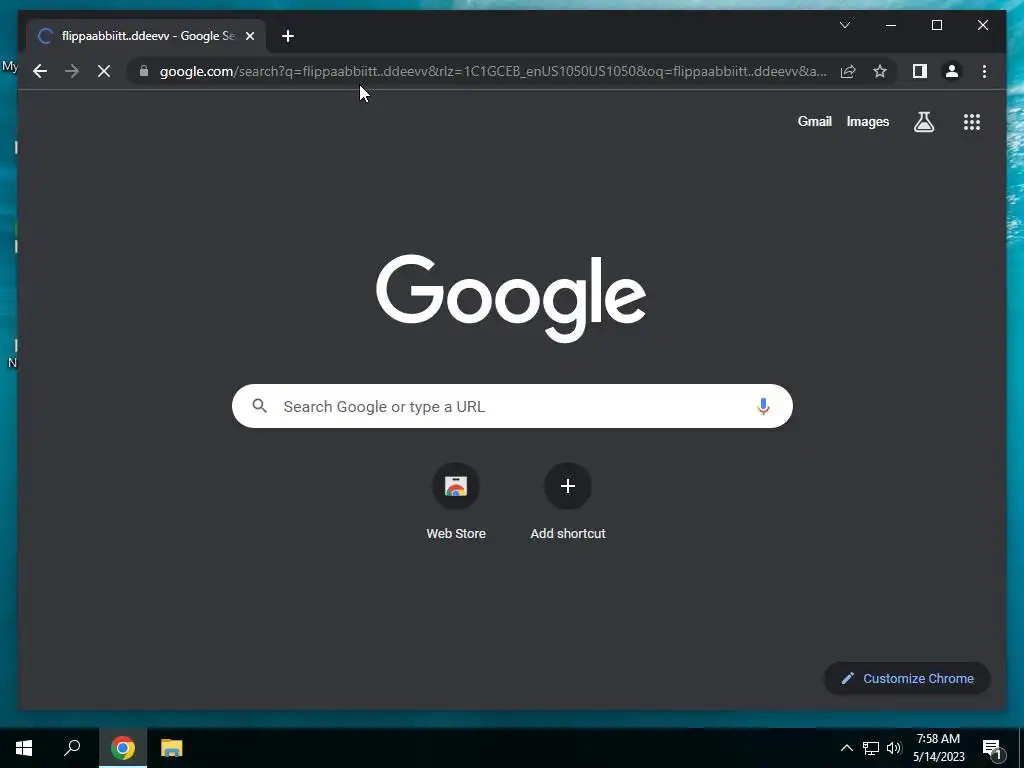1024x768 pixels.
Task: Open the clock showing 7:58 AM
Action: (x=938, y=748)
